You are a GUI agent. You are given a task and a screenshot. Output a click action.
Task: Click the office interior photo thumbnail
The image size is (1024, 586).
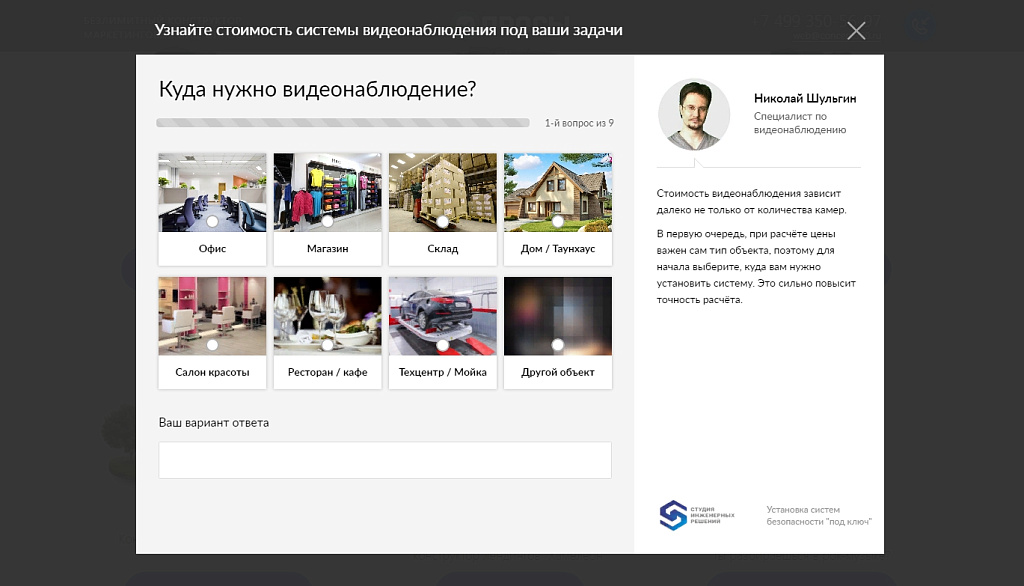[x=211, y=190]
